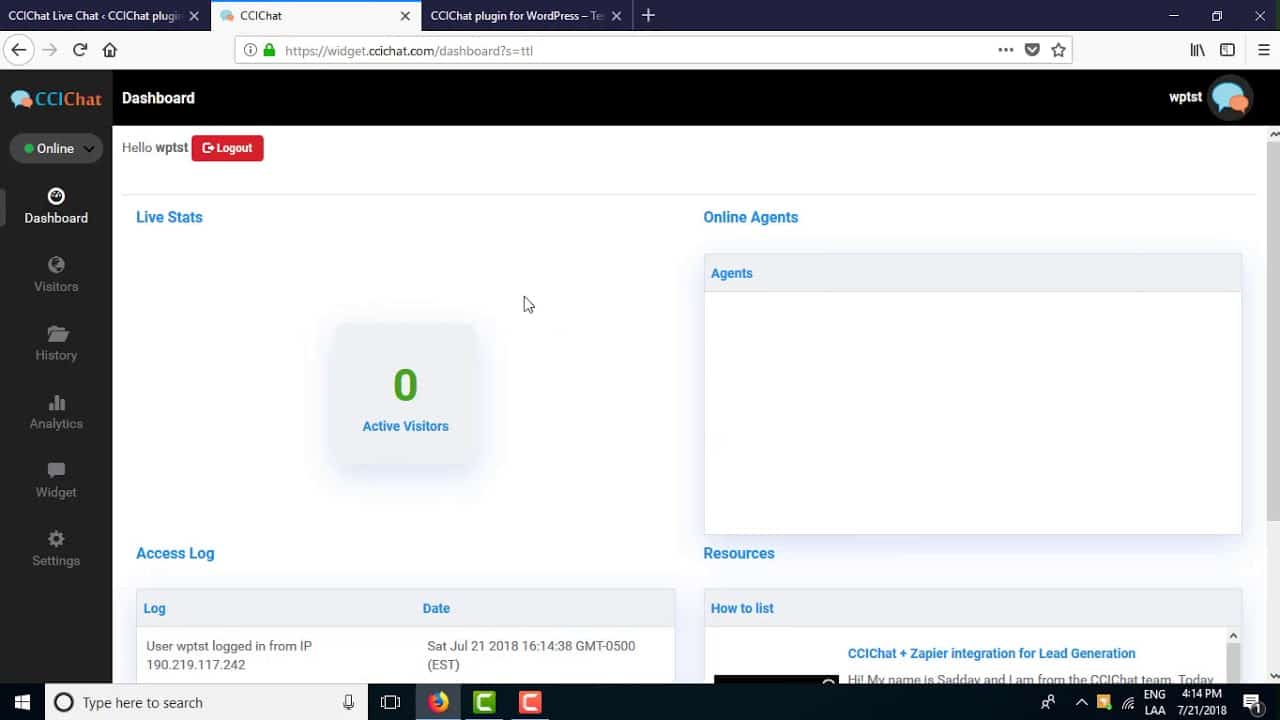Open the Visitors globe icon
1280x720 pixels.
56,265
